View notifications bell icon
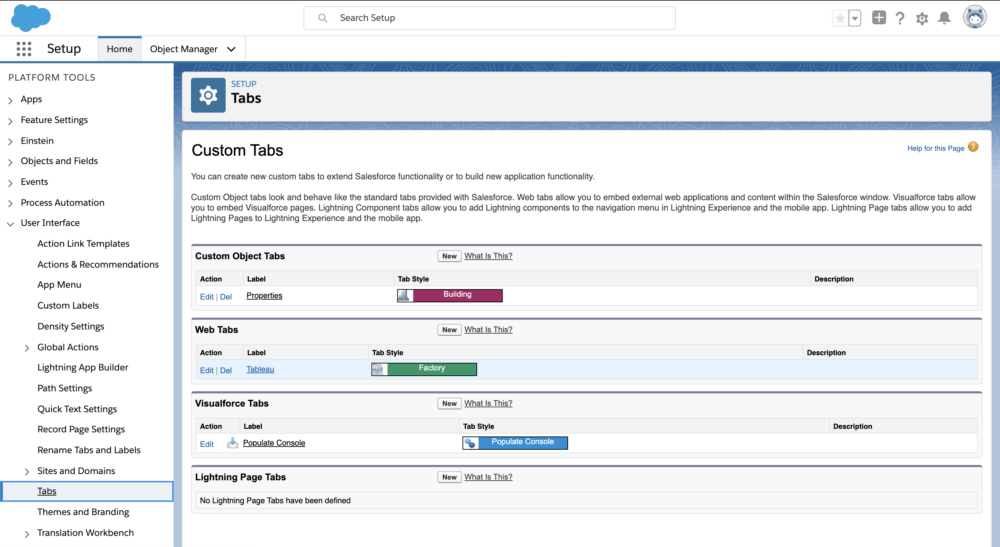This screenshot has width=1000, height=547. coord(944,18)
